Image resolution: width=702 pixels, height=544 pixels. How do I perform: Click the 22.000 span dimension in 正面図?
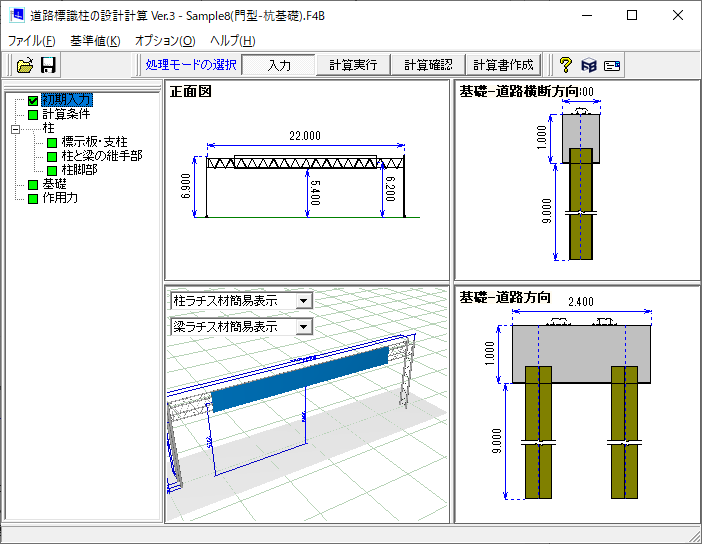(305, 136)
